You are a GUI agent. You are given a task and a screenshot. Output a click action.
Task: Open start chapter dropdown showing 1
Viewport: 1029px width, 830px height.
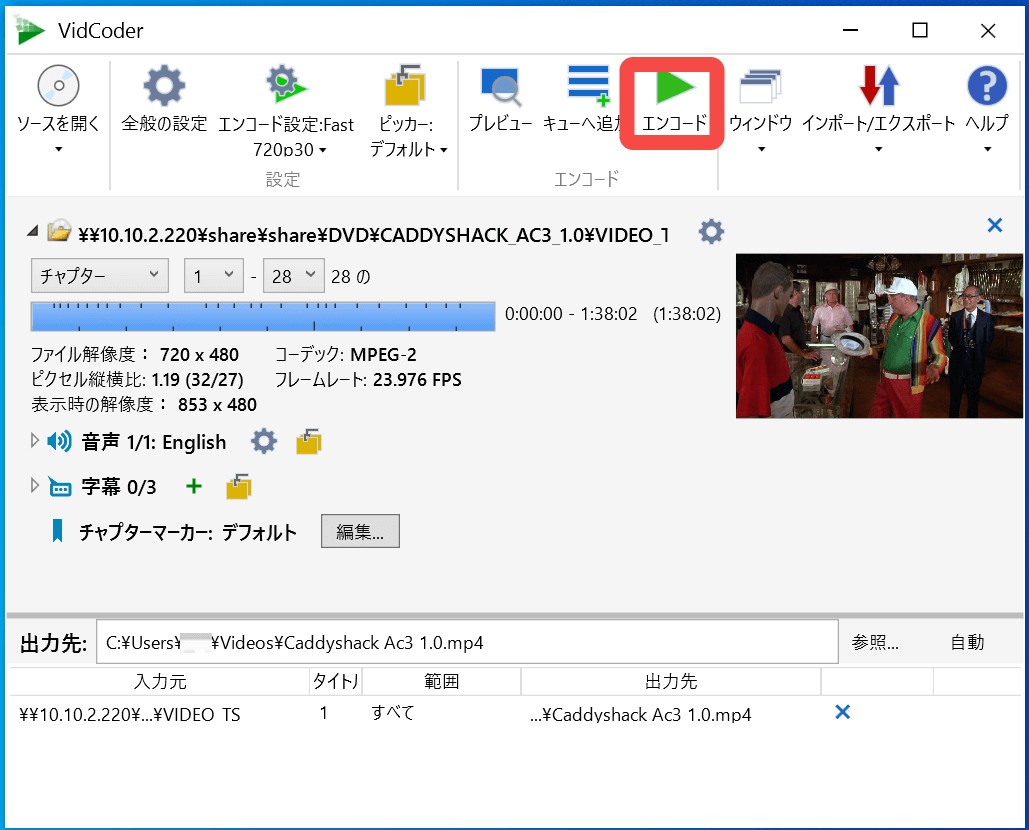pyautogui.click(x=214, y=276)
